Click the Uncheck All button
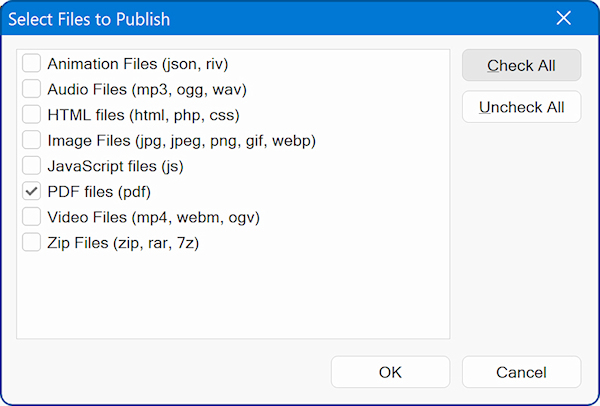This screenshot has width=600, height=406. pyautogui.click(x=521, y=107)
